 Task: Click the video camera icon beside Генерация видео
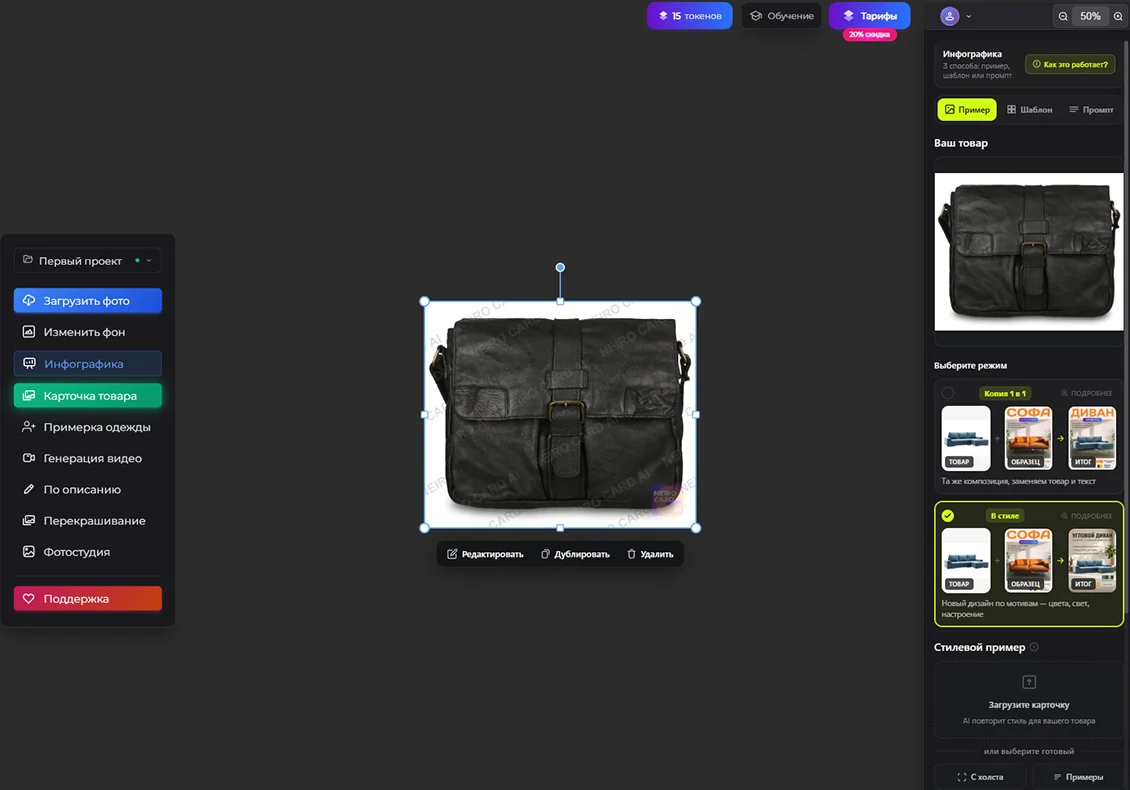(29, 458)
